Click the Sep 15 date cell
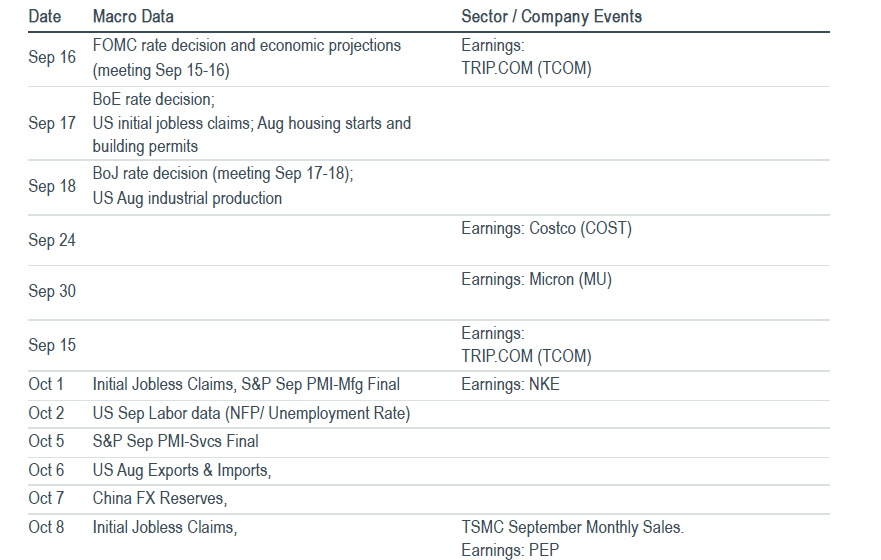Screen dimensions: 881x560 coord(52,345)
